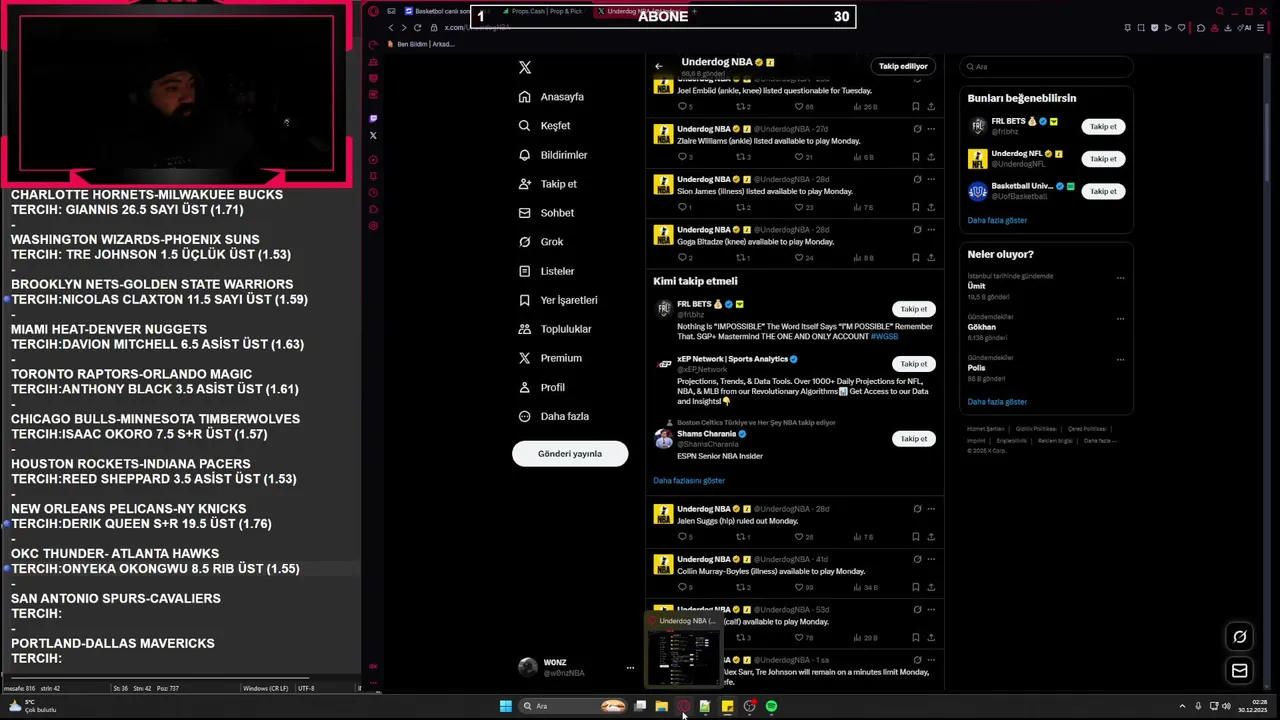Share the Jalen Suggs post
The image size is (1280, 720).
(x=931, y=537)
